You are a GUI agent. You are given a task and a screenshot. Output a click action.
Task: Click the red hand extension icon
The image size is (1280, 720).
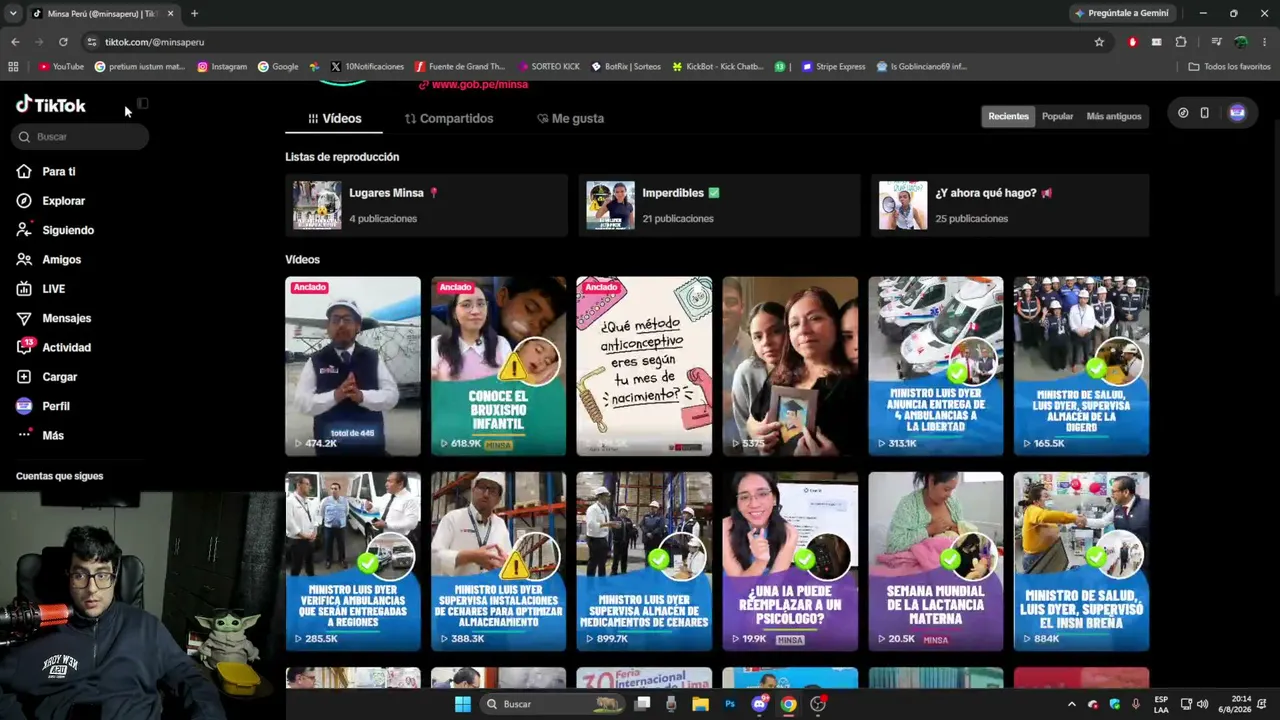pyautogui.click(x=1133, y=42)
